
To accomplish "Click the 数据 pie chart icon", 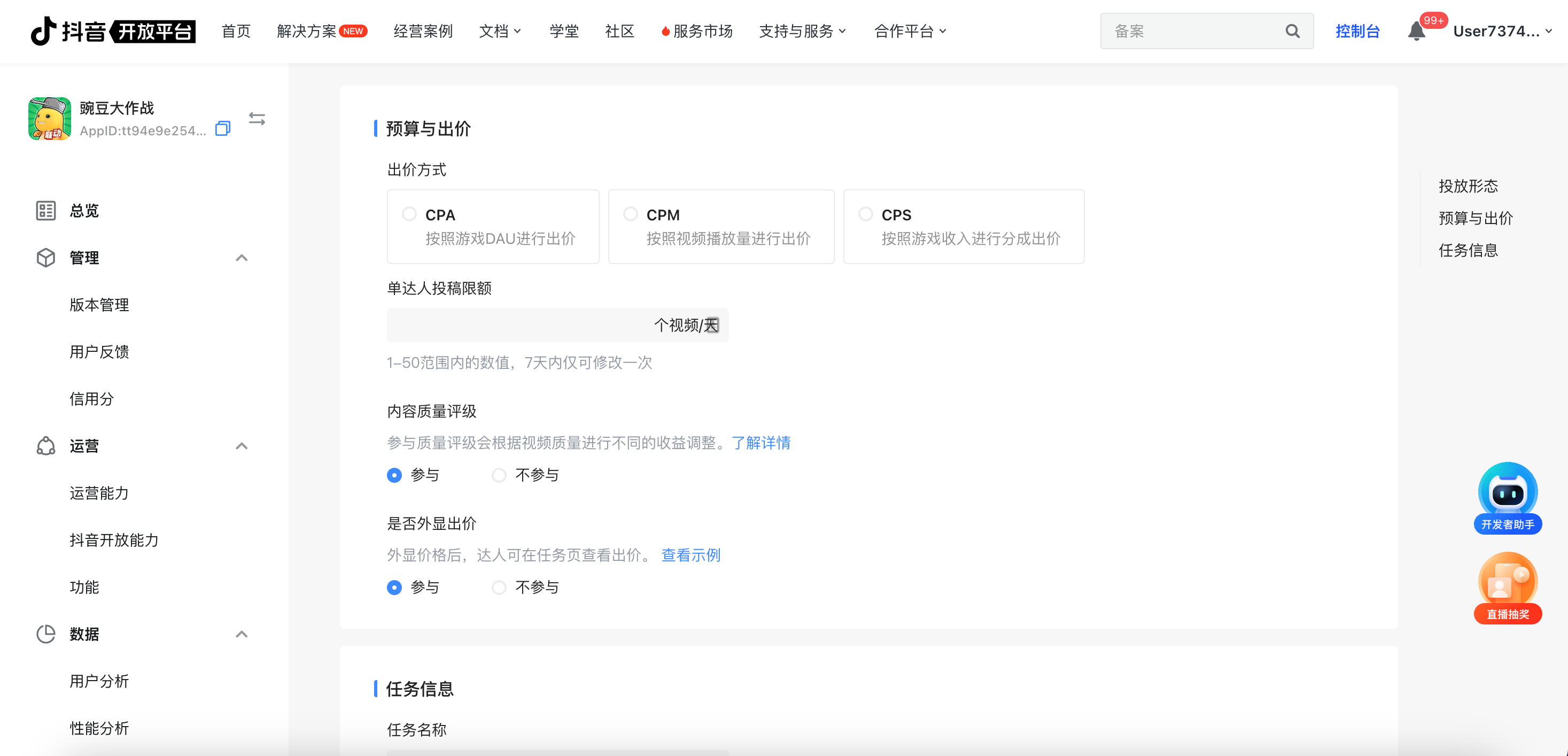I will pos(45,634).
